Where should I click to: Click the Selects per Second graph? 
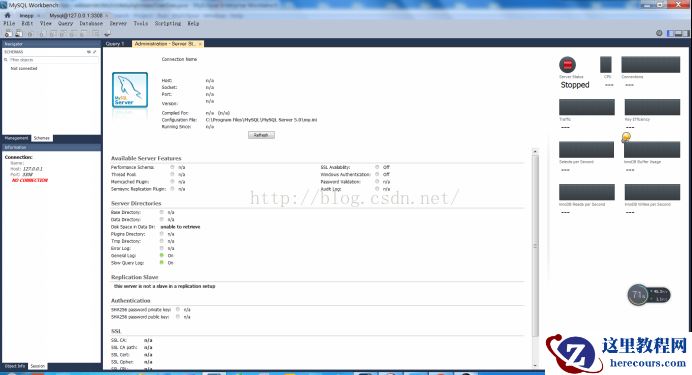pyautogui.click(x=587, y=150)
